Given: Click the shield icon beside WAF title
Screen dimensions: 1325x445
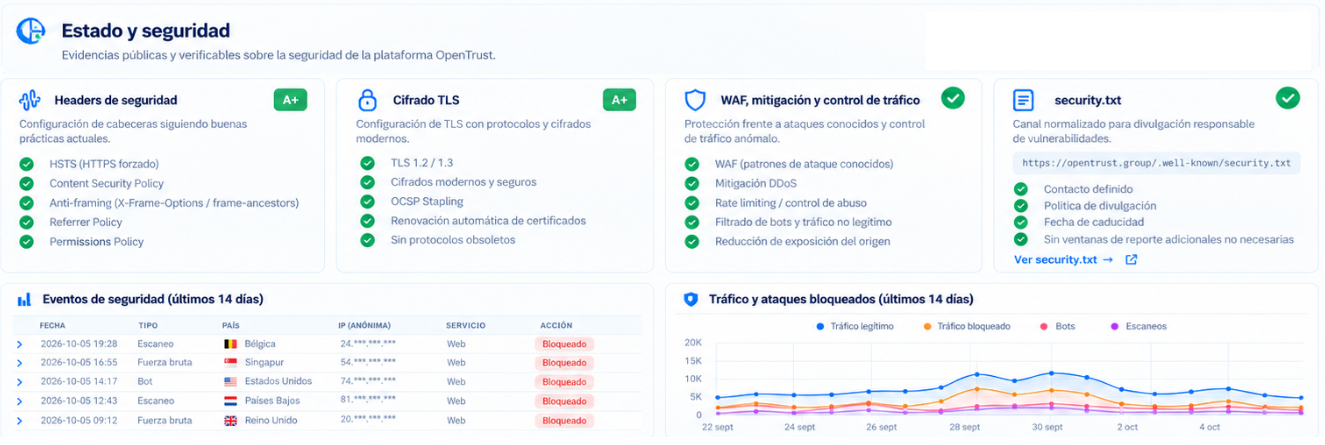Looking at the screenshot, I should (x=695, y=100).
